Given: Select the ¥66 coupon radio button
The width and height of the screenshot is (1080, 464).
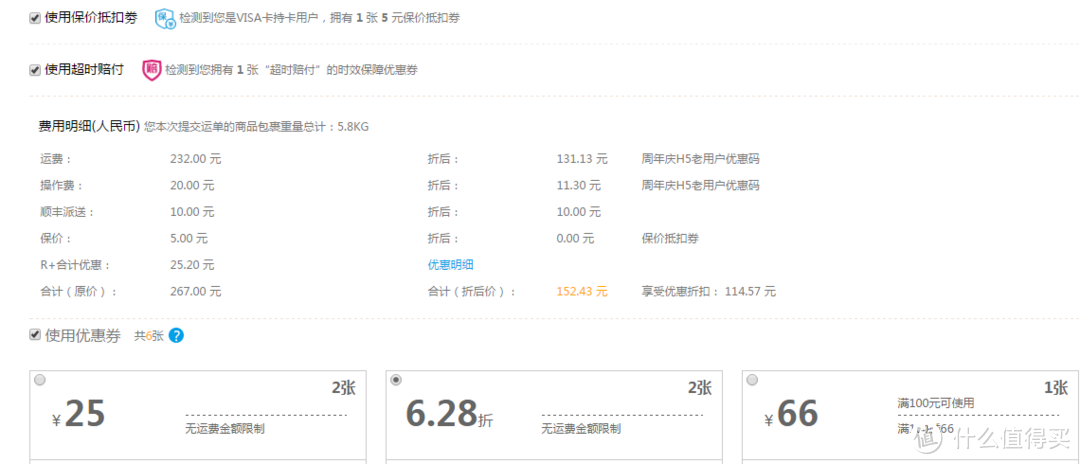Looking at the screenshot, I should (752, 380).
